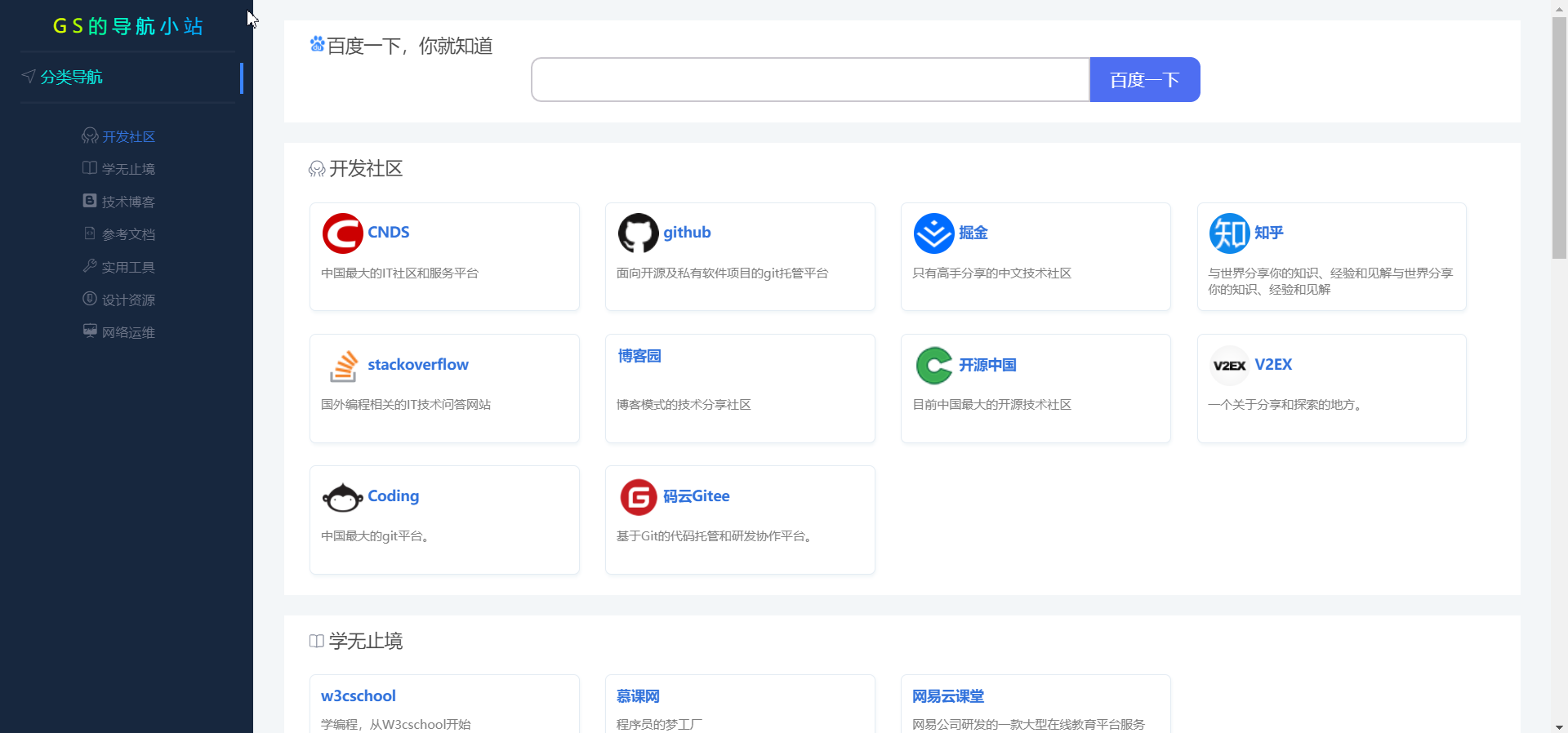The height and width of the screenshot is (733, 1568).
Task: Click the 码云Gitee red logo icon
Action: pos(639,497)
